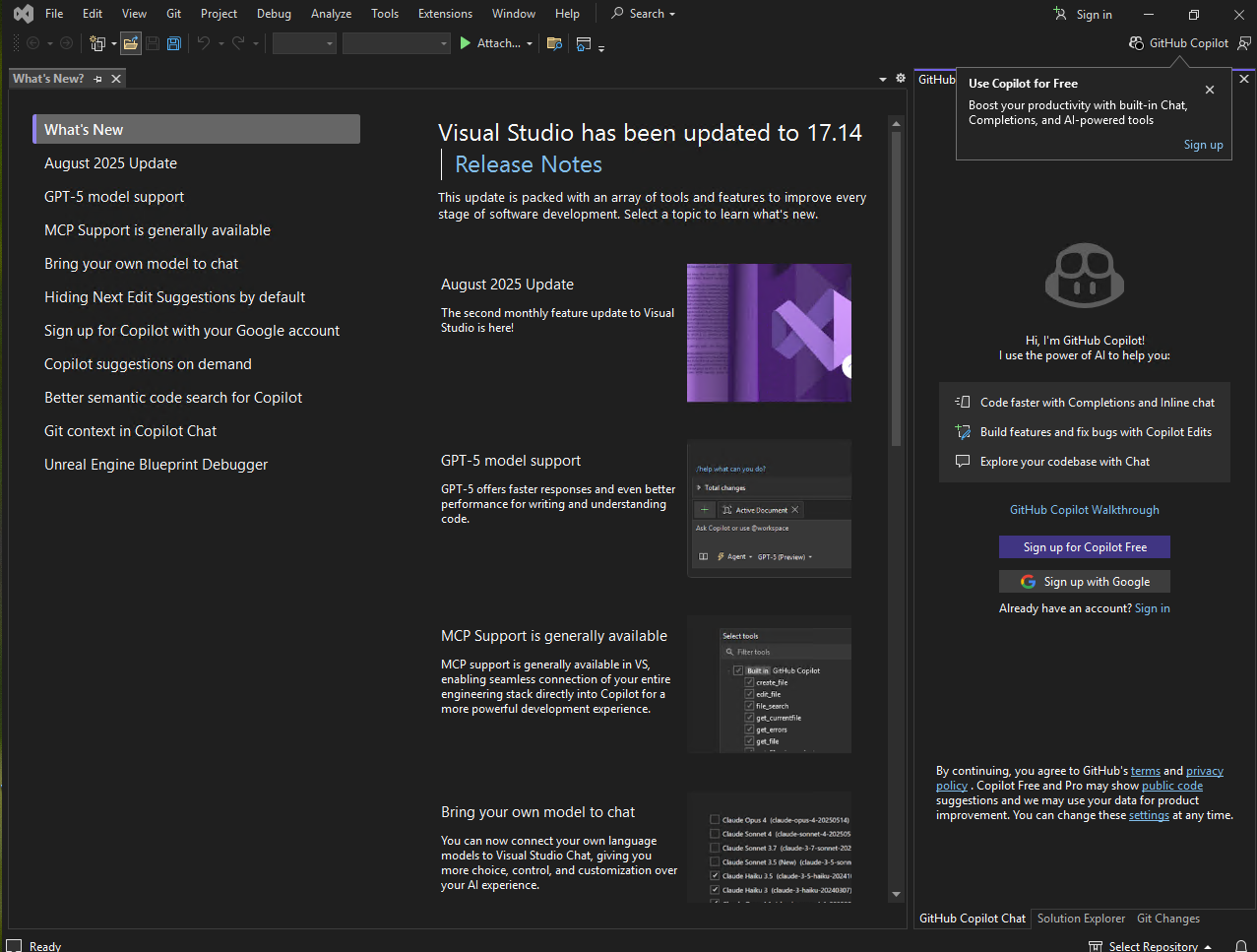1257x952 pixels.
Task: Open the Tools menu
Action: (385, 14)
